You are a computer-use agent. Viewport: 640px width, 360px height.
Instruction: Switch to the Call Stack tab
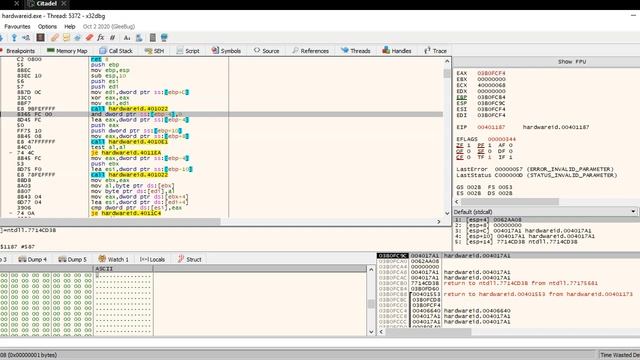coord(116,51)
